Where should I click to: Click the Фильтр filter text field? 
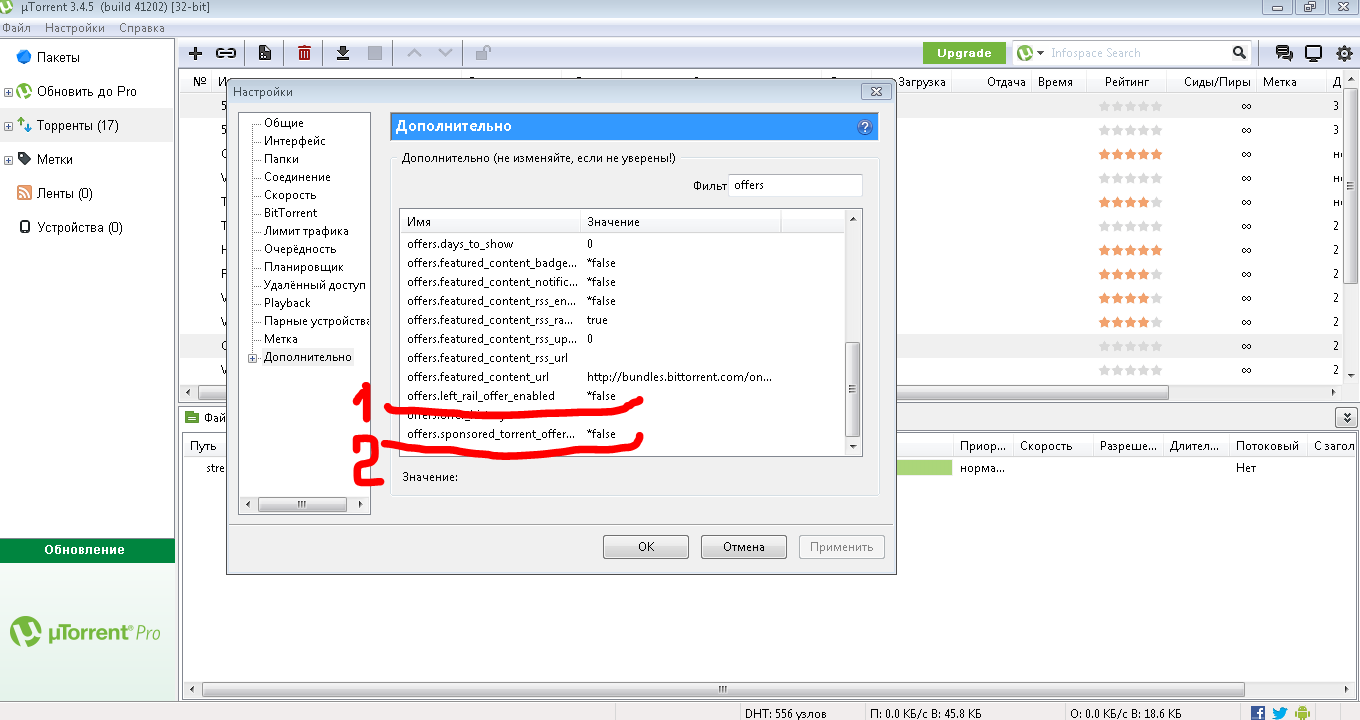pyautogui.click(x=796, y=185)
